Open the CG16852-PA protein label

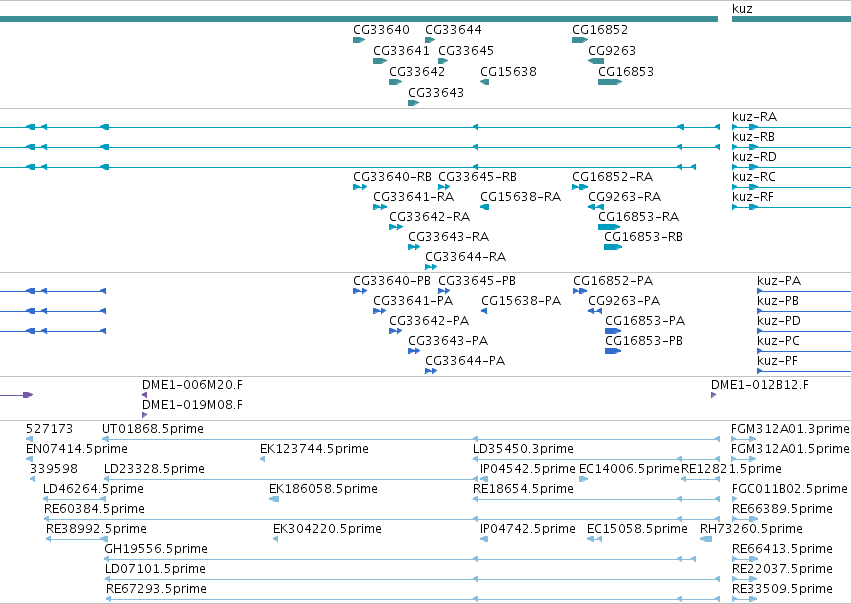pyautogui.click(x=613, y=281)
